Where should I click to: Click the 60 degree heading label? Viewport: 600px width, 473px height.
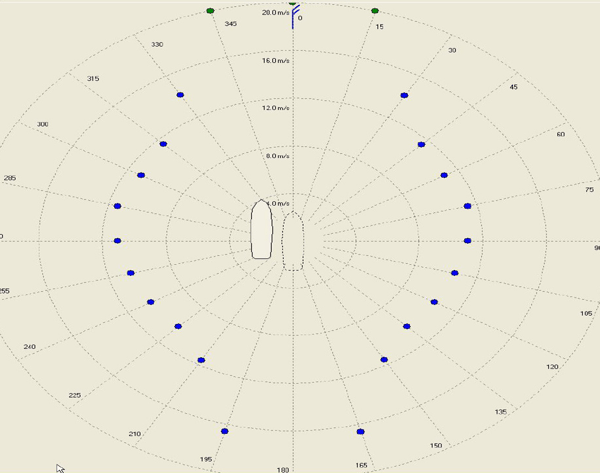pos(561,134)
